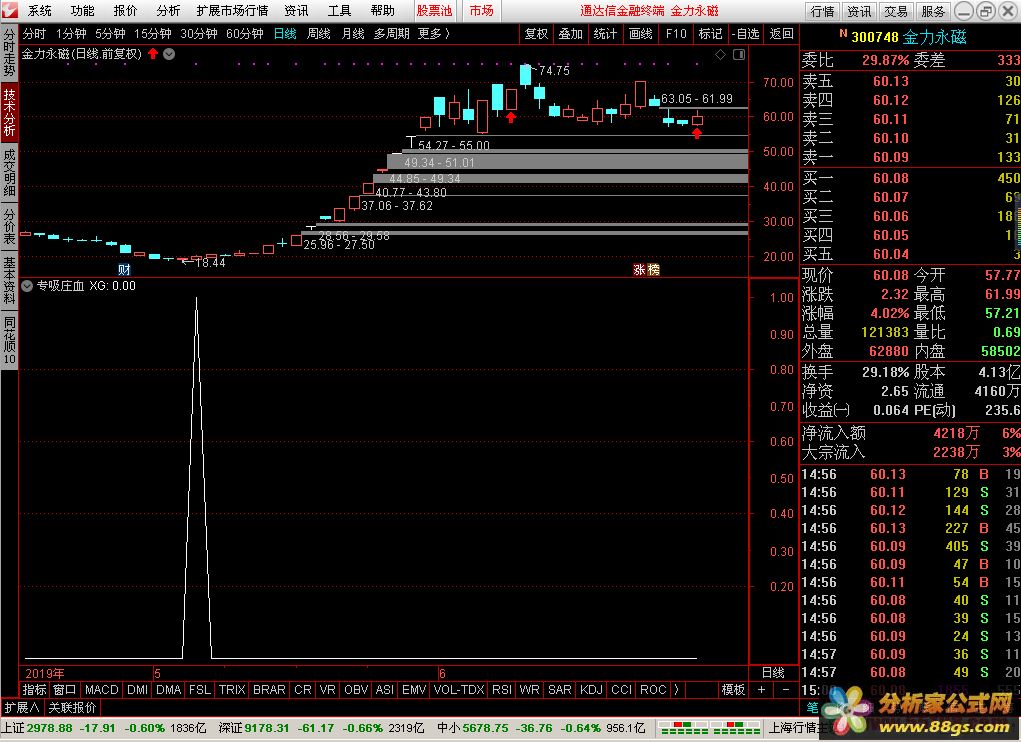Expand the round dropdown beside chart title
The height and width of the screenshot is (742, 1021).
coord(169,54)
